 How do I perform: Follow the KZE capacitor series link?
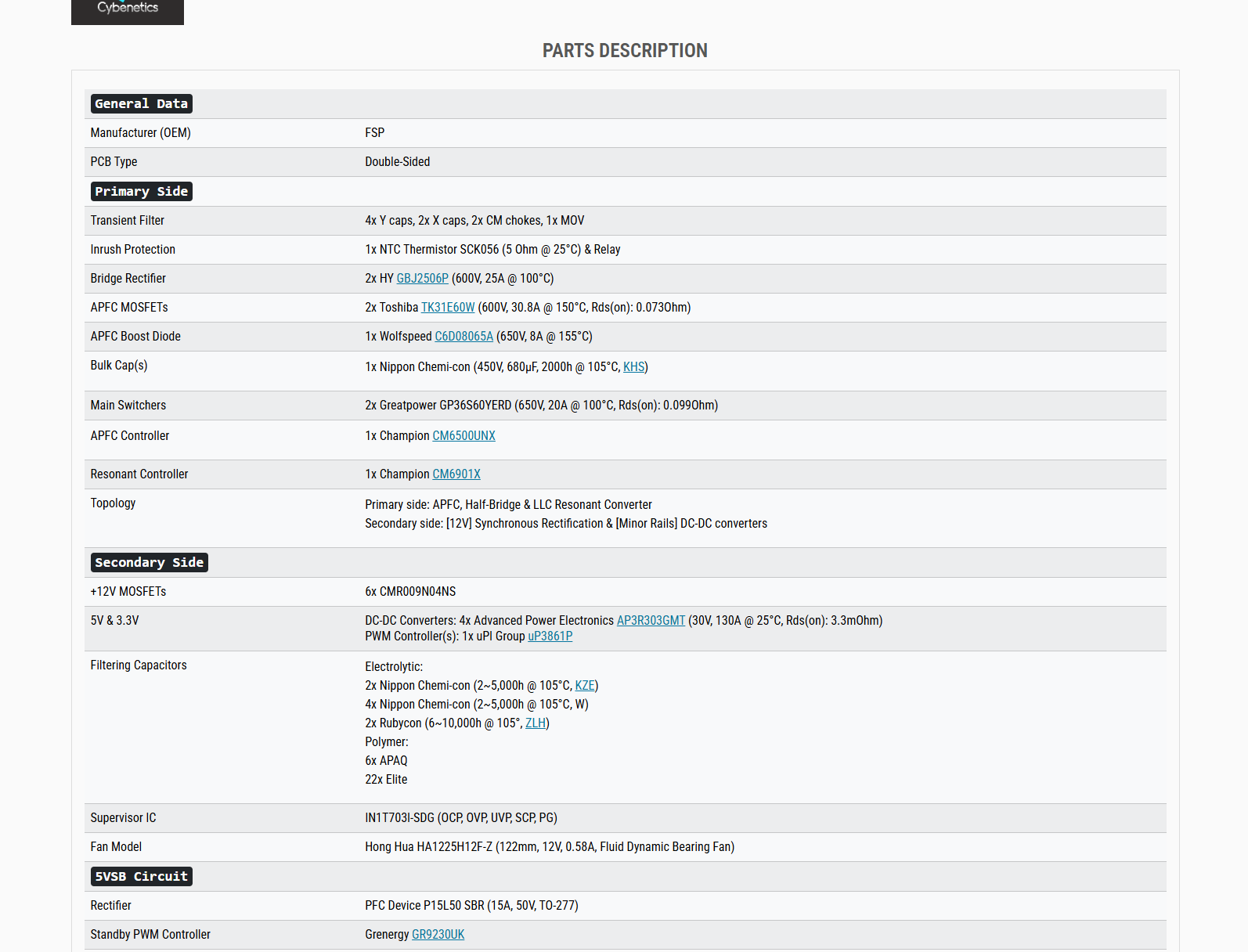pyautogui.click(x=585, y=686)
